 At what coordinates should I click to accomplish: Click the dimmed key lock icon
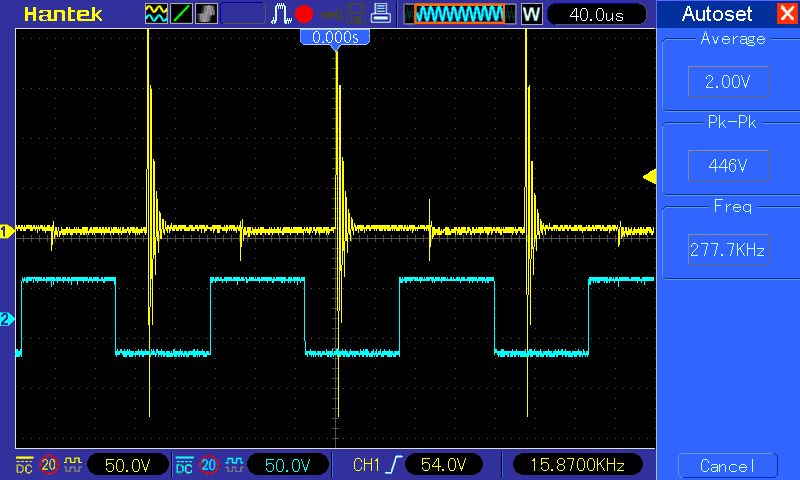coord(331,15)
